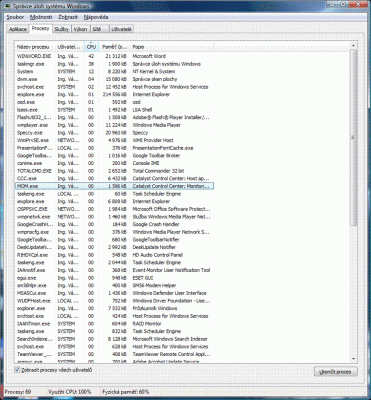This screenshot has width=371, height=400.
Task: Open the Možnosti menu
Action: pos(41,17)
